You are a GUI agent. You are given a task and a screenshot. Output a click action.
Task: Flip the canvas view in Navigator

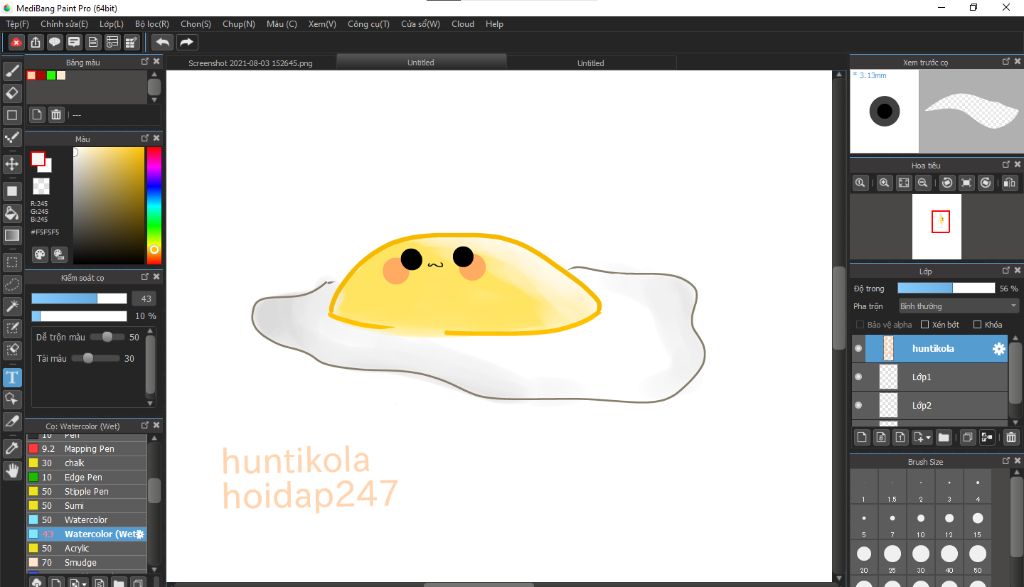click(x=1010, y=183)
